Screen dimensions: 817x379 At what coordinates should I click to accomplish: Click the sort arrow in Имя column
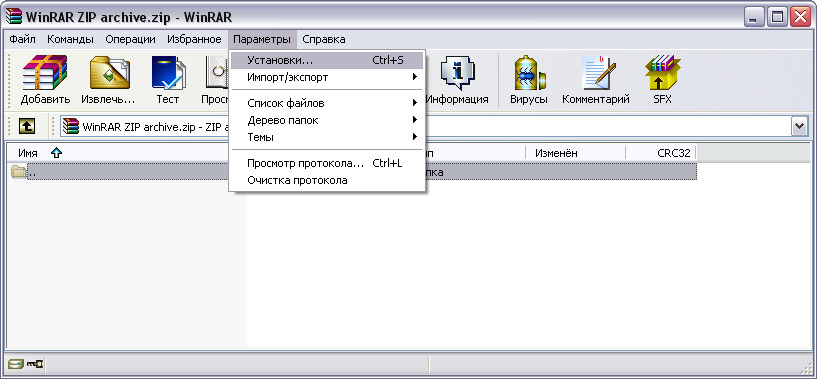(56, 153)
